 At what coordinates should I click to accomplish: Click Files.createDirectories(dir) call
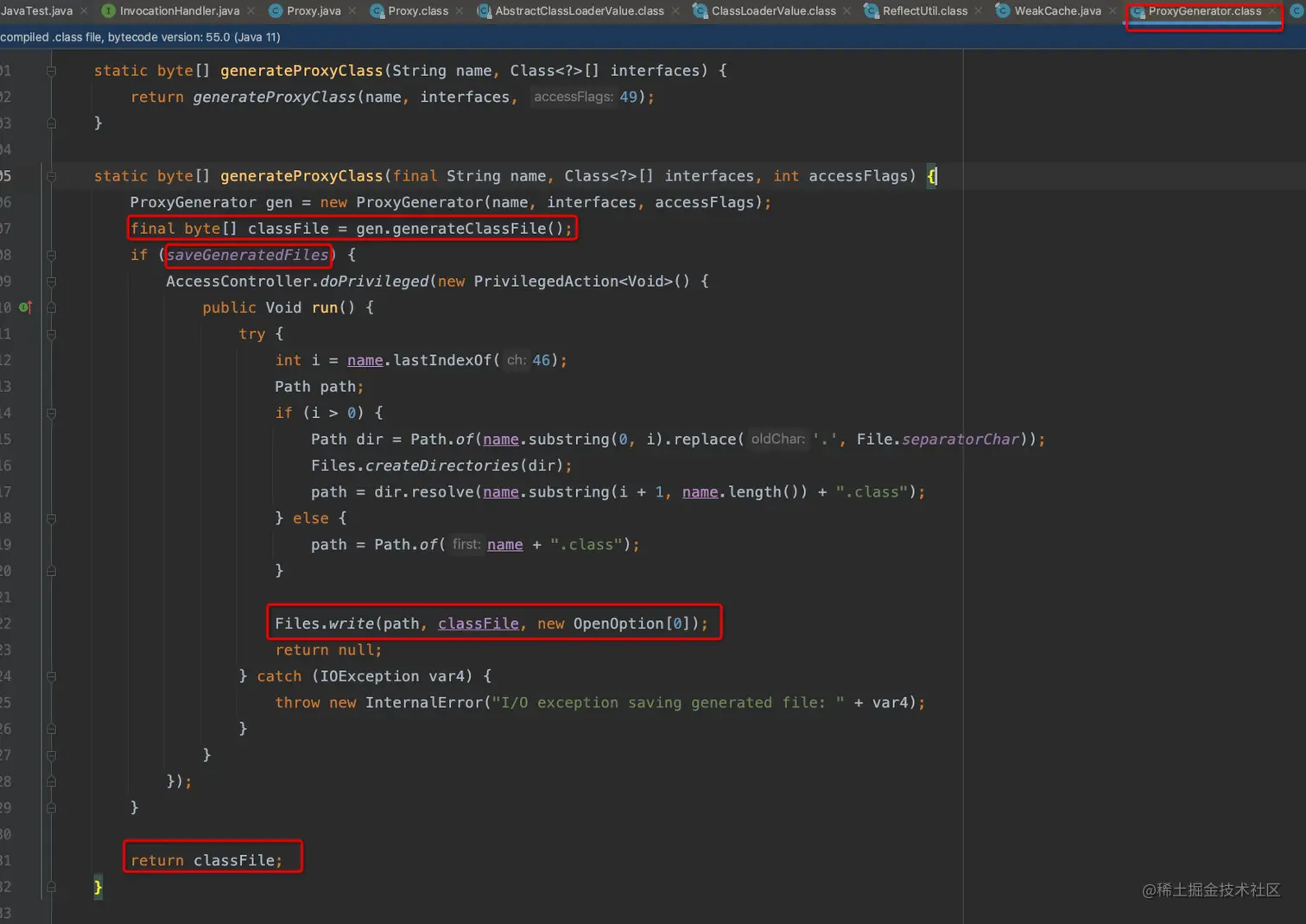coord(437,465)
